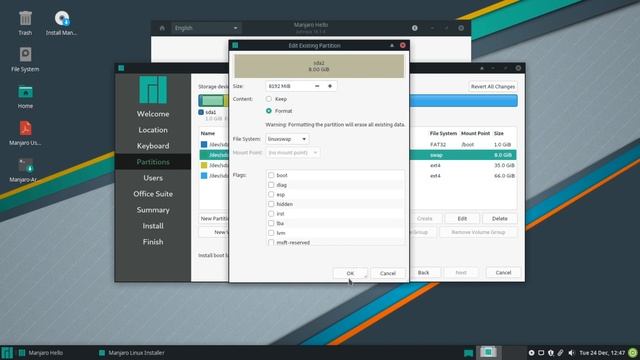Select the ext4 66.0 GiB partition row
This screenshot has width=640, height=360.
click(x=463, y=176)
